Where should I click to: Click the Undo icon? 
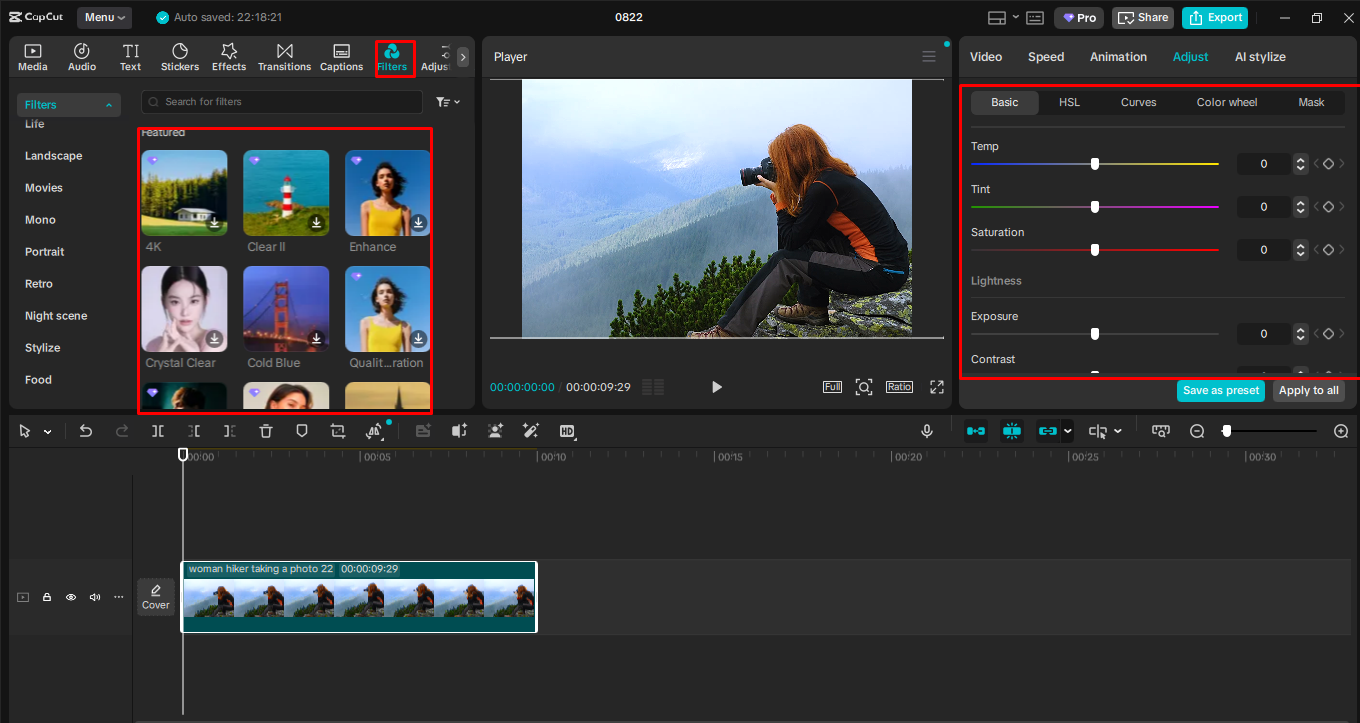click(86, 430)
